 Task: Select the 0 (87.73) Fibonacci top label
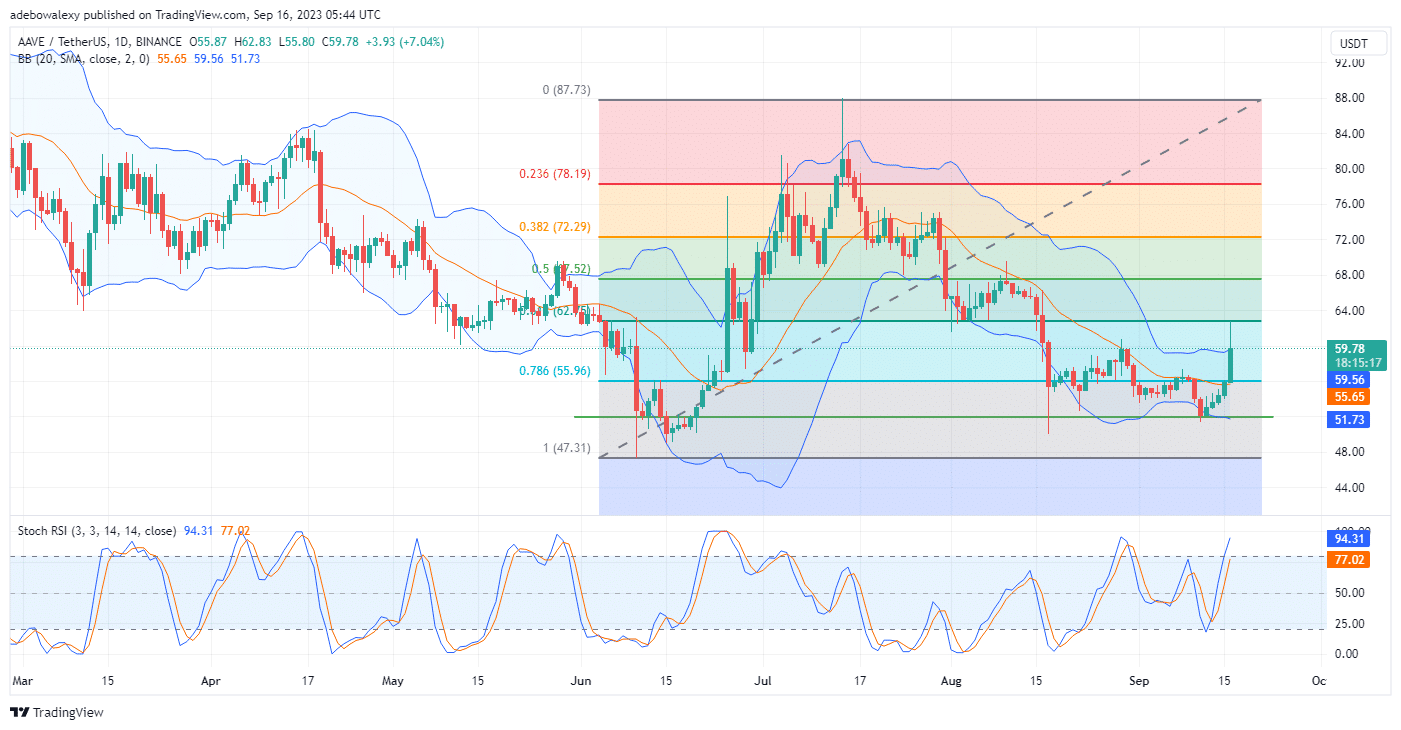click(x=566, y=90)
